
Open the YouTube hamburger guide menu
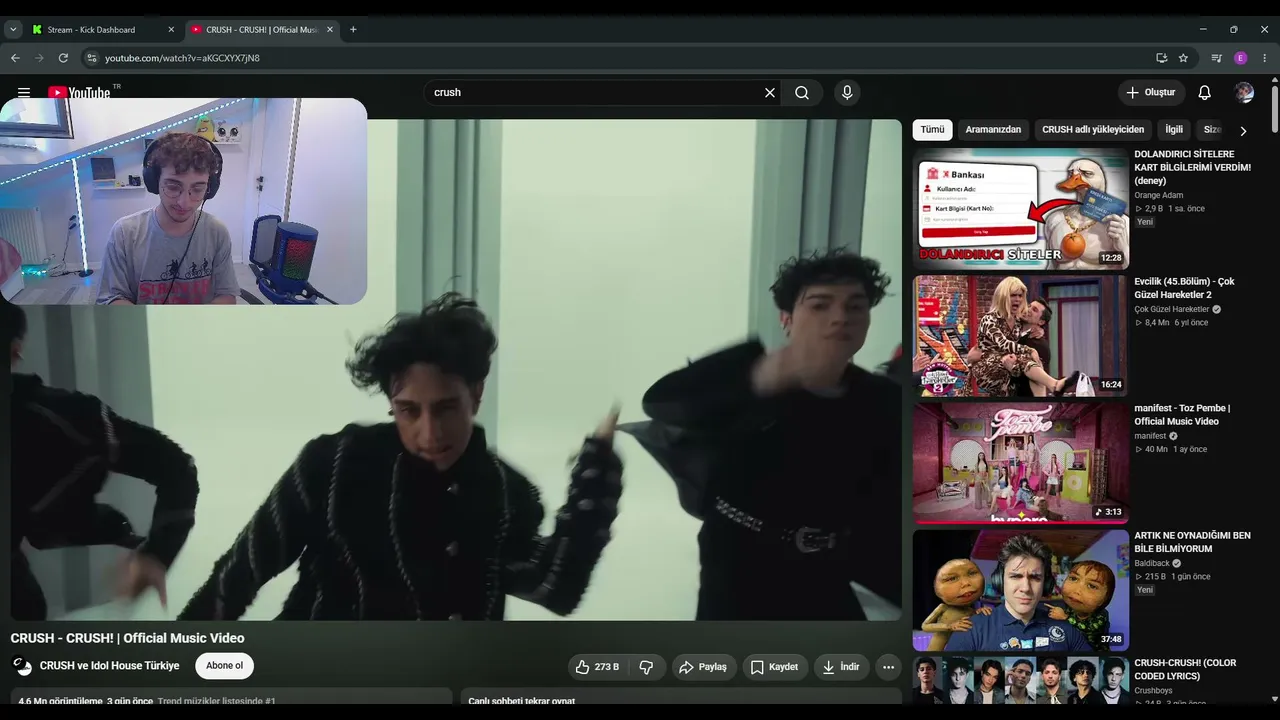pyautogui.click(x=24, y=93)
